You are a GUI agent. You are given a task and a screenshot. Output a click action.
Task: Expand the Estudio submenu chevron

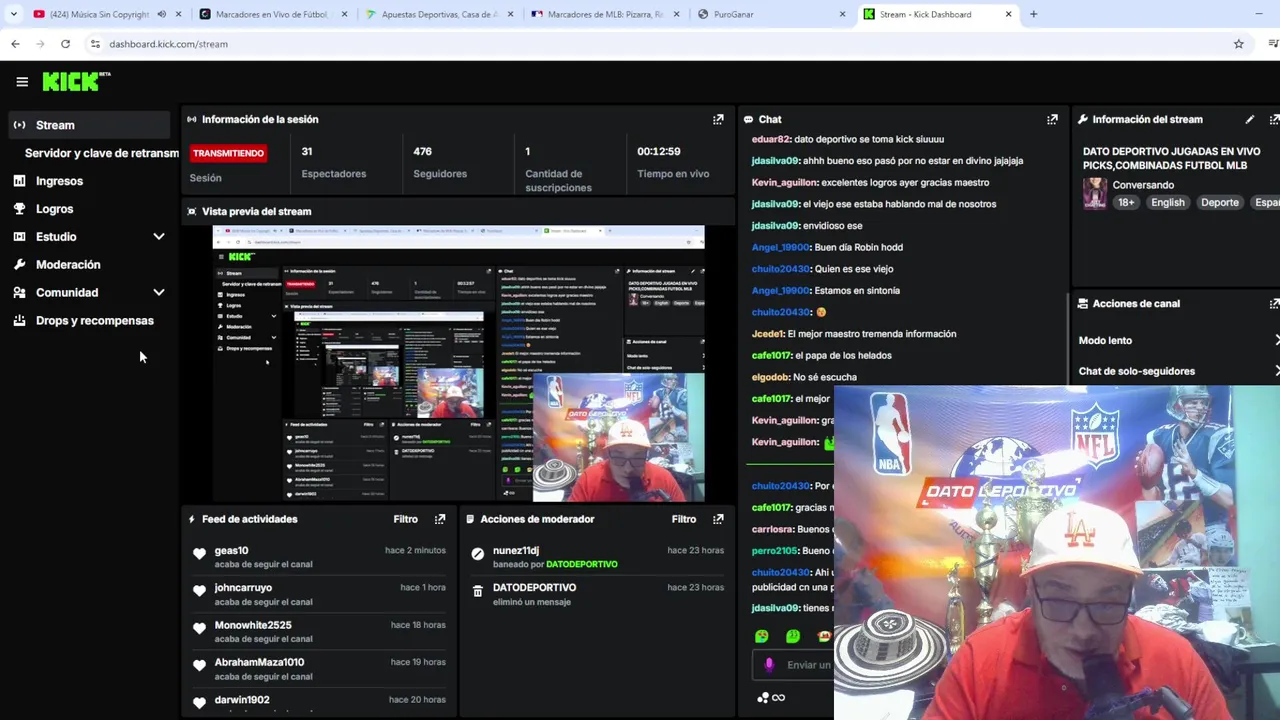[158, 237]
